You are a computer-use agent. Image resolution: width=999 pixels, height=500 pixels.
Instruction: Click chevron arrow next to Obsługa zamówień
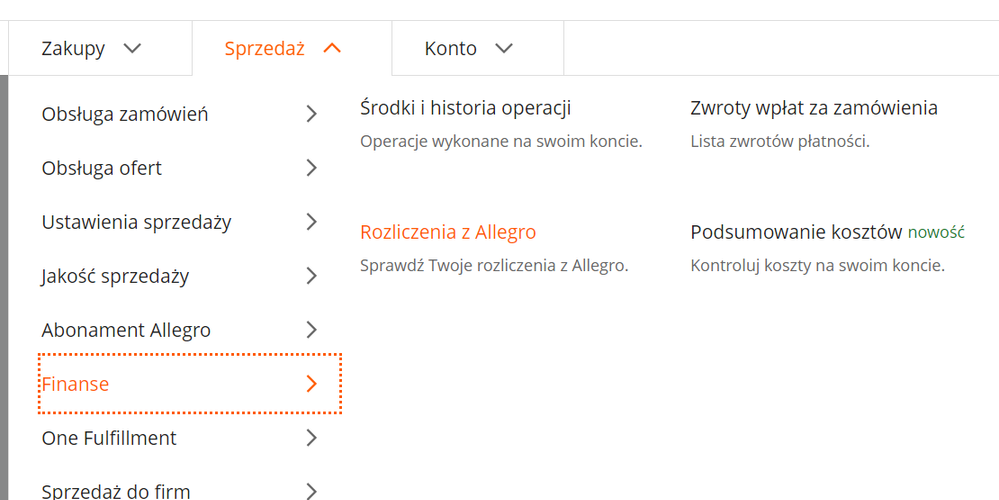[x=311, y=114]
